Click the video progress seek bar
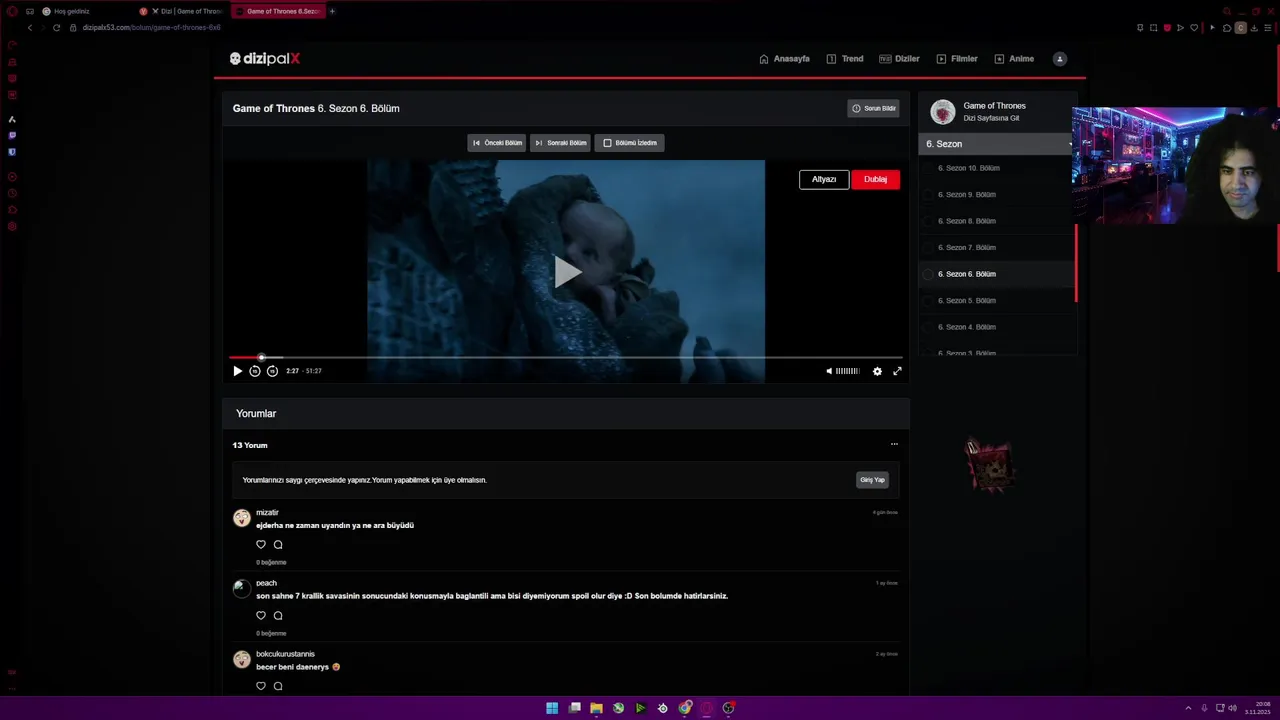This screenshot has height=720, width=1280. click(566, 357)
